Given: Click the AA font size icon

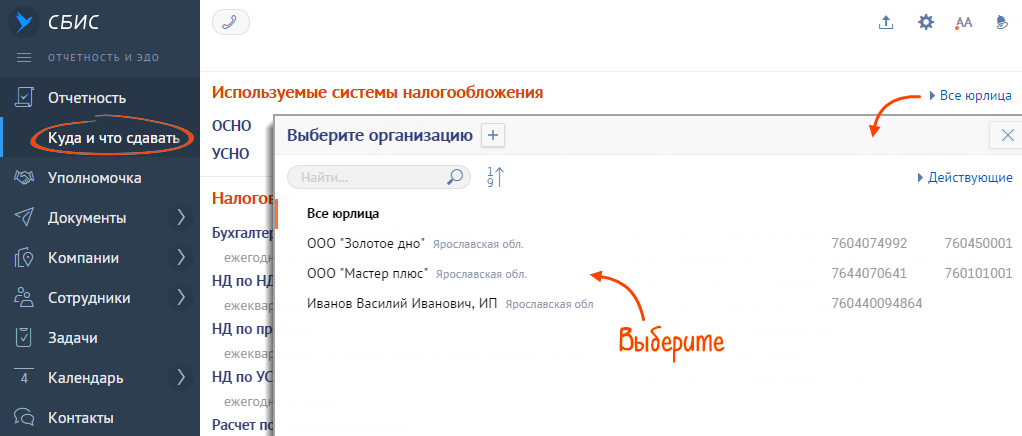Looking at the screenshot, I should point(963,23).
